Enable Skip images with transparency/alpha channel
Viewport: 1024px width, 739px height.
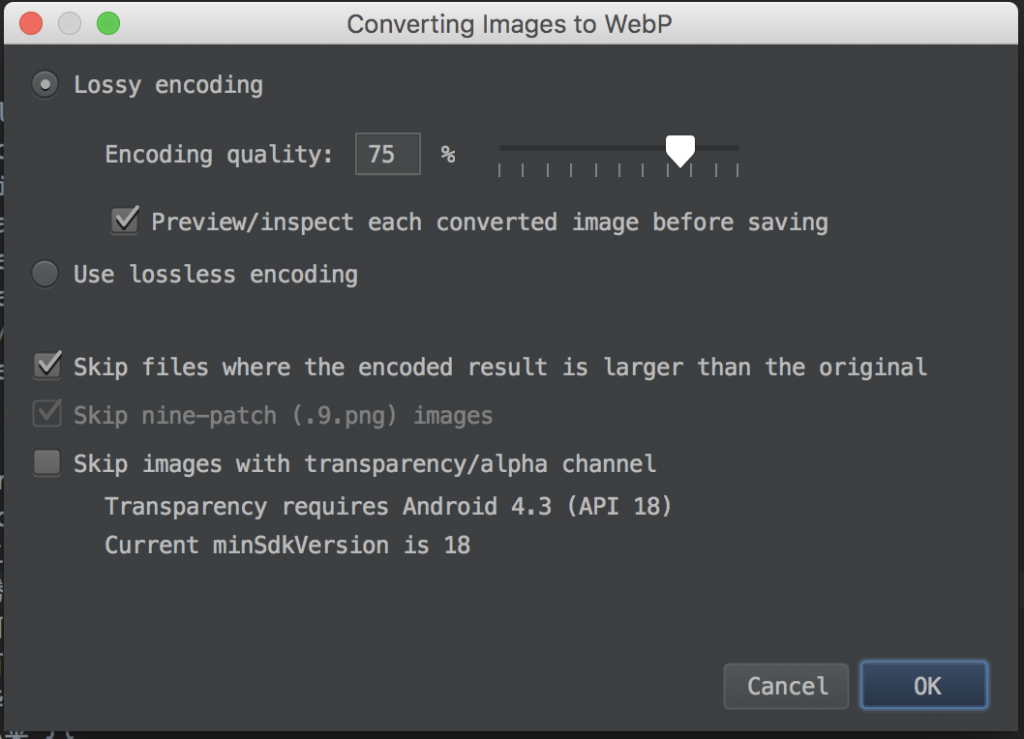click(x=47, y=464)
